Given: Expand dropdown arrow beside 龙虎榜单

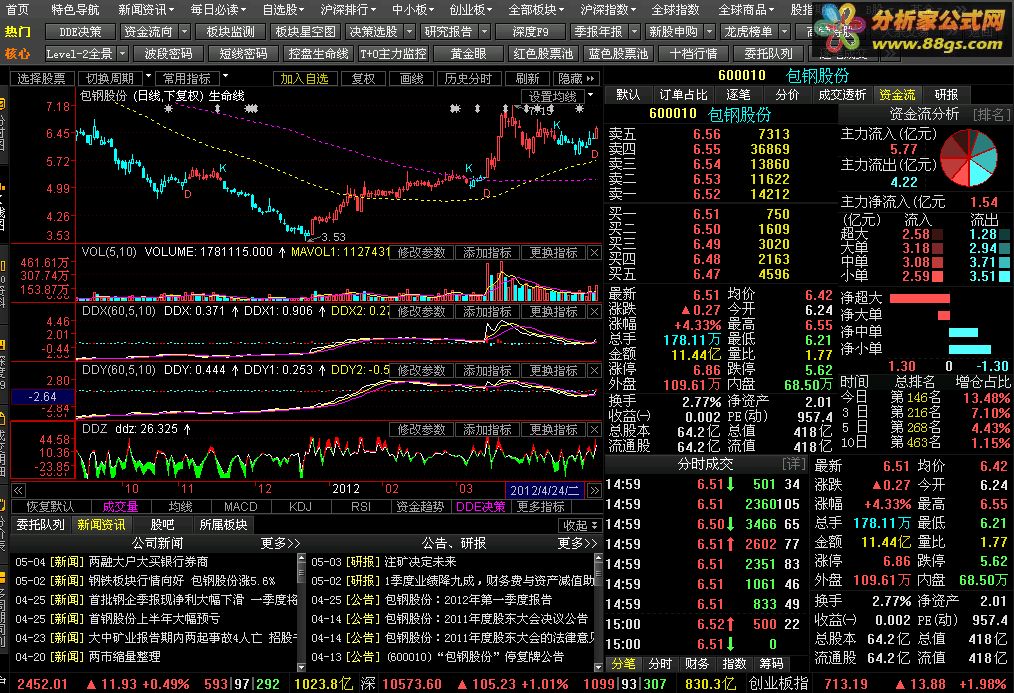Looking at the screenshot, I should click(x=784, y=31).
